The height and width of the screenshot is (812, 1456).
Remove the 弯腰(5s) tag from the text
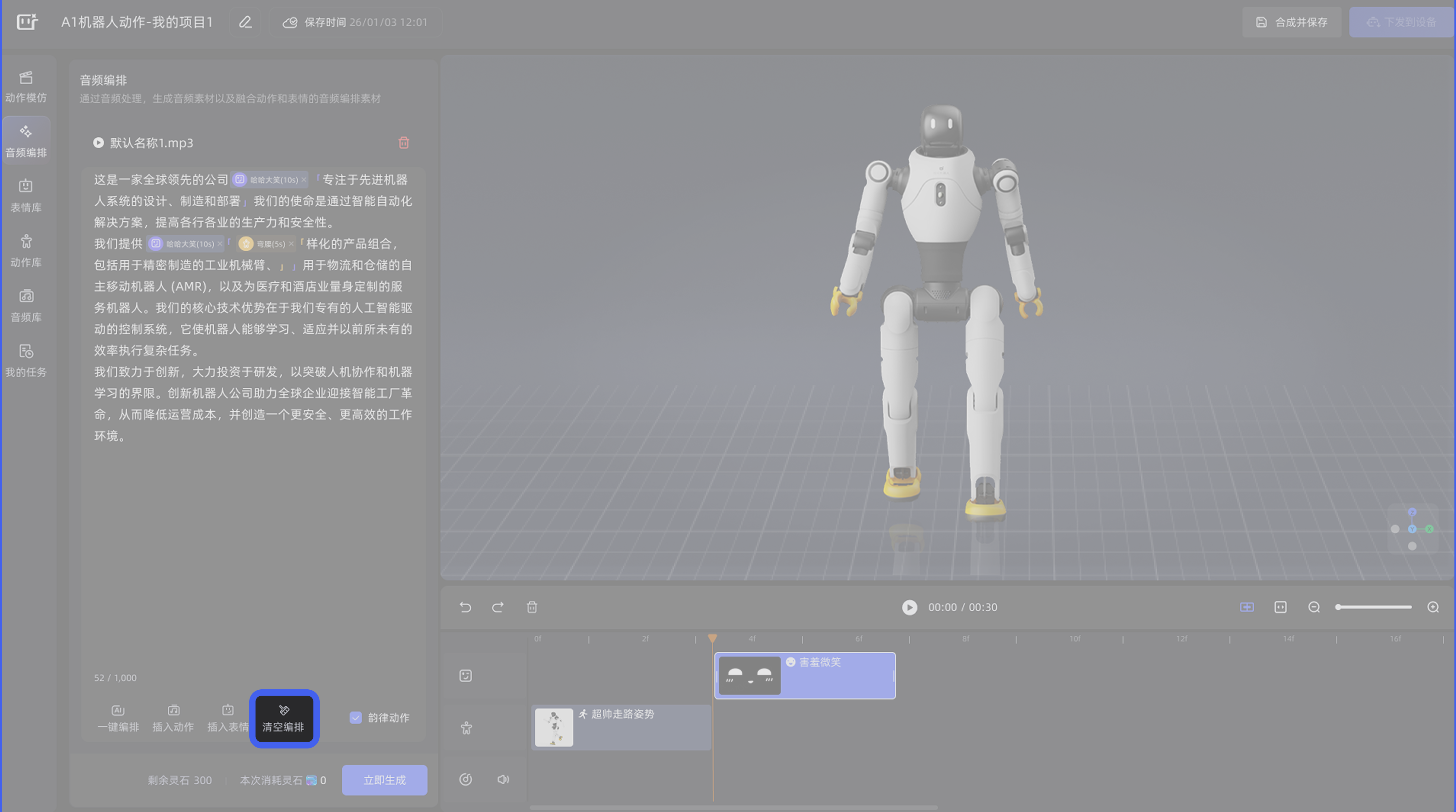pos(290,244)
